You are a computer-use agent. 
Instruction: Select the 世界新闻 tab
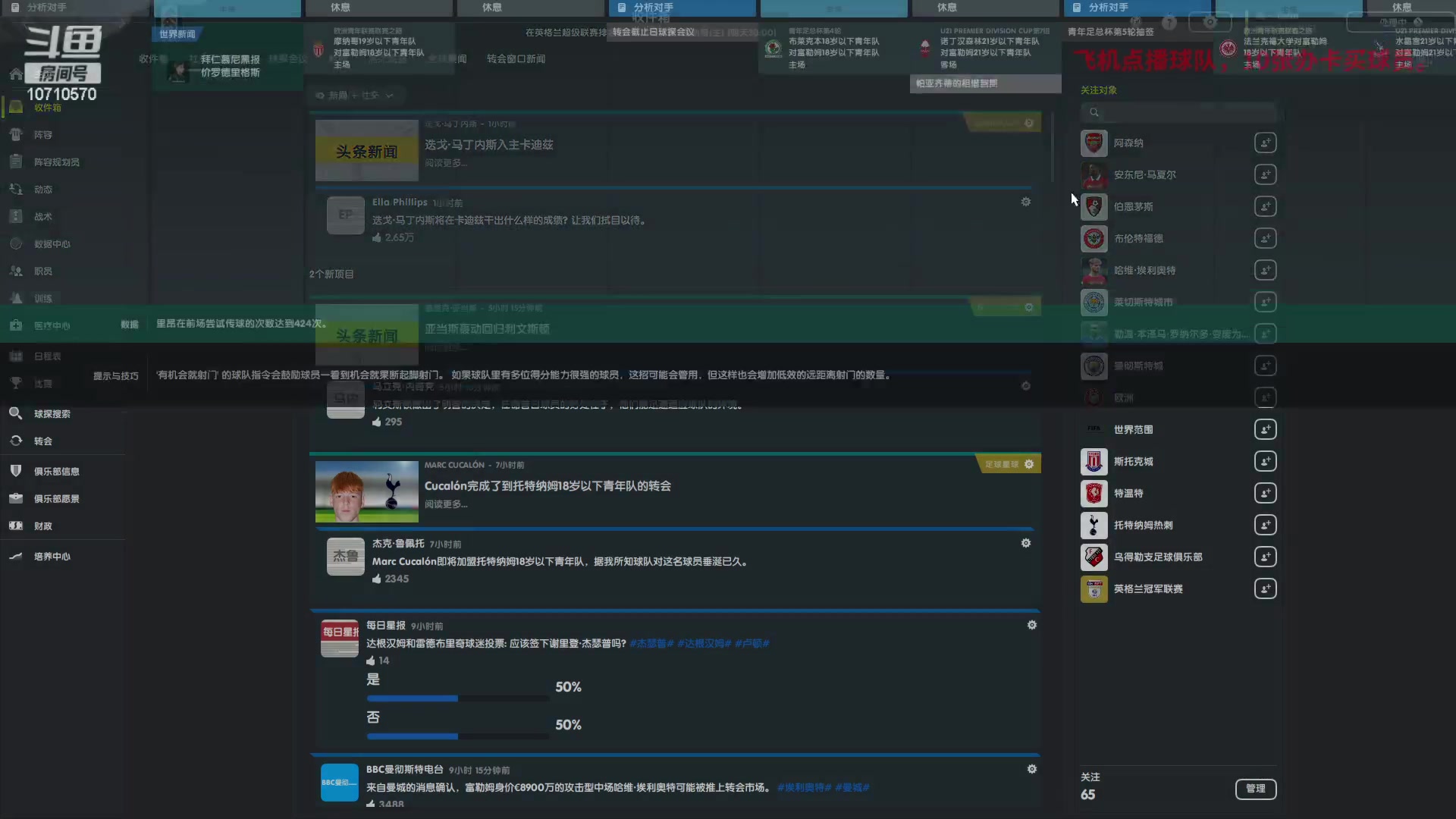point(177,34)
